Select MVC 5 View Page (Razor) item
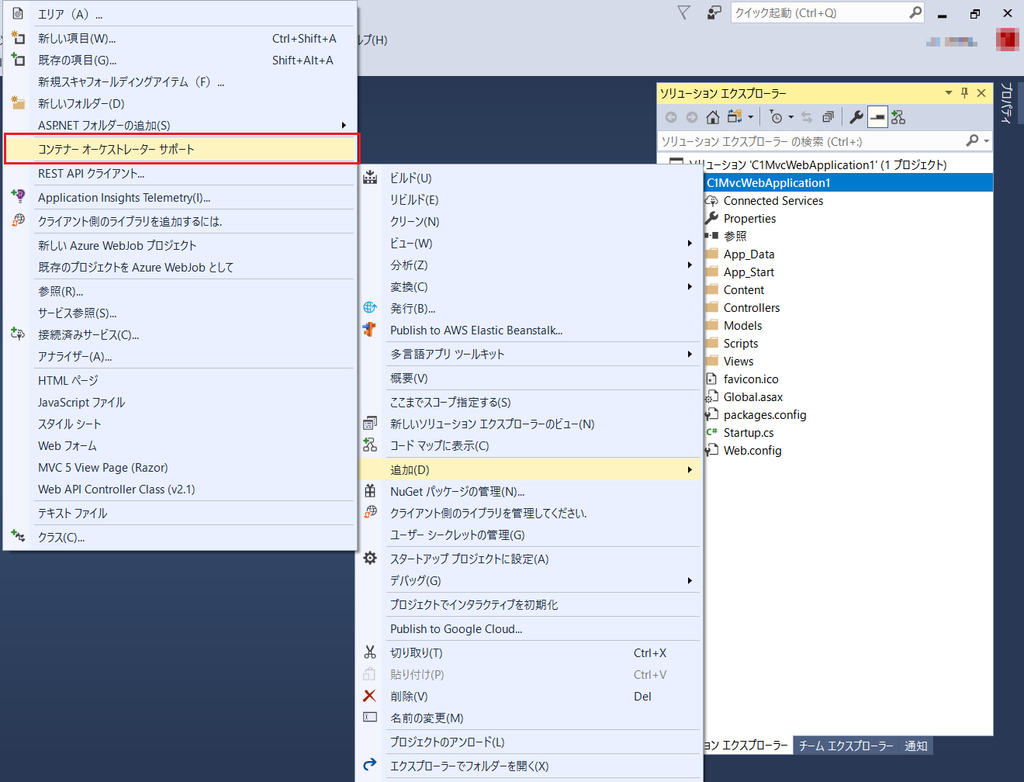The width and height of the screenshot is (1024, 782). (x=181, y=467)
